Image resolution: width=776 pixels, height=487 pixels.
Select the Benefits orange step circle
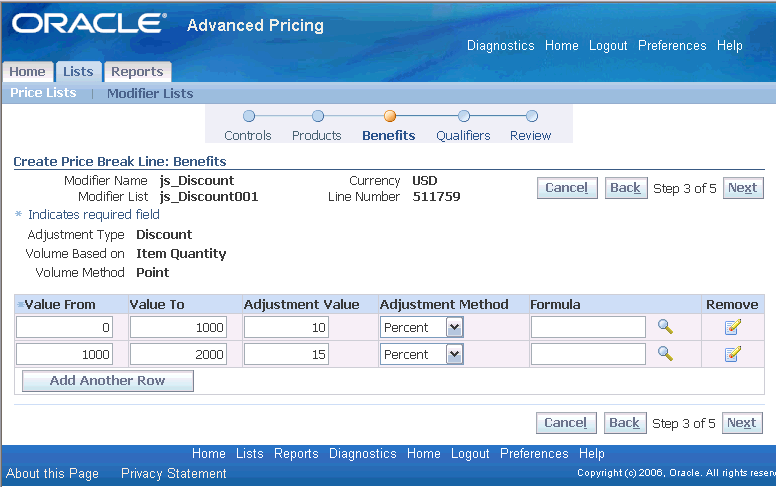click(390, 116)
